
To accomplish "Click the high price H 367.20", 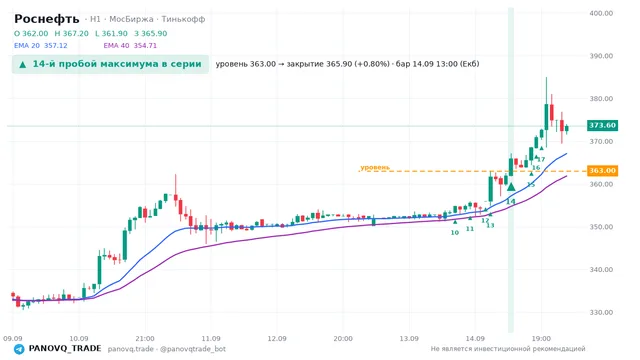I will (71, 33).
